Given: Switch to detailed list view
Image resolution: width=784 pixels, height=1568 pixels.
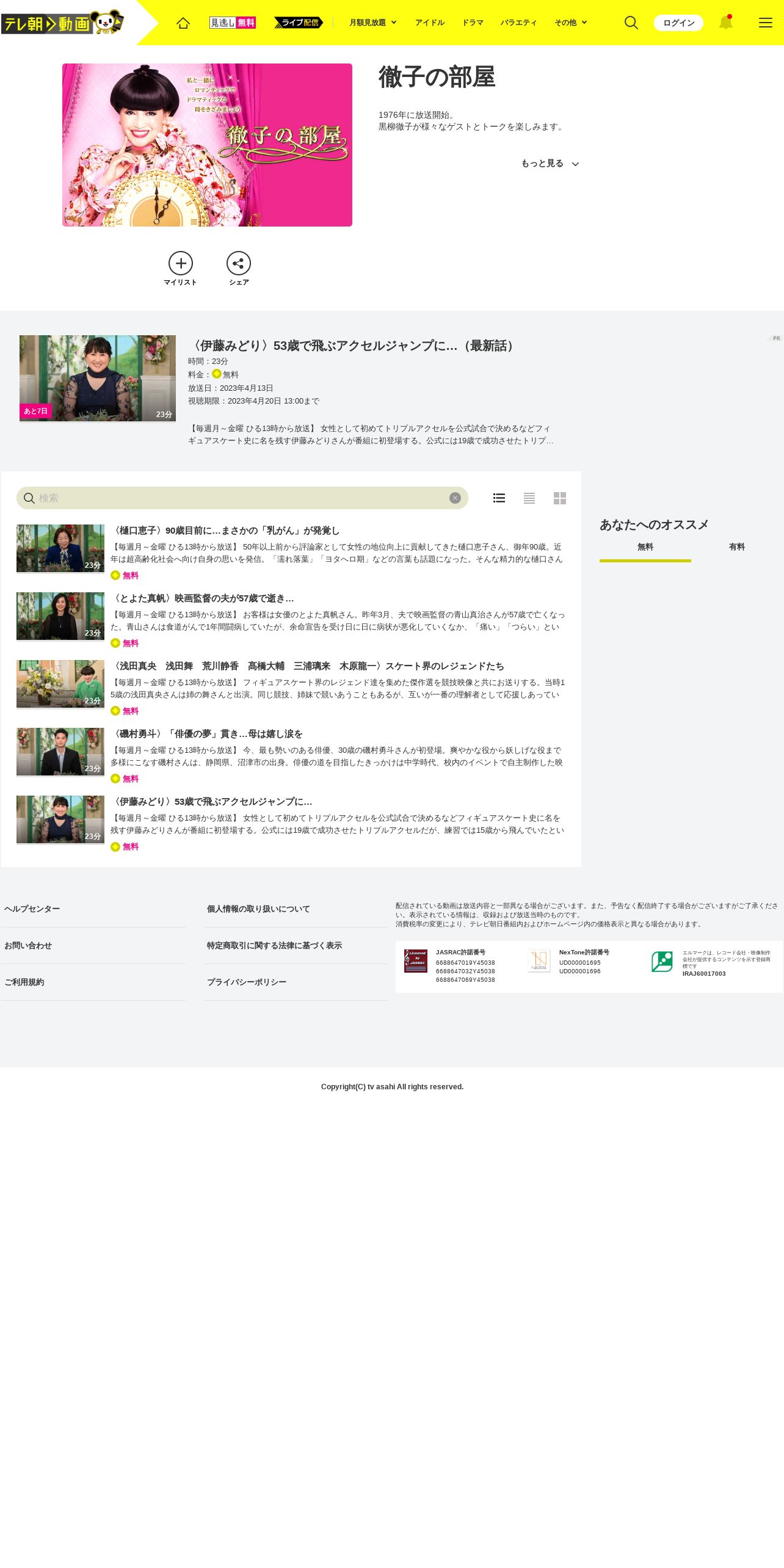Looking at the screenshot, I should [x=499, y=498].
